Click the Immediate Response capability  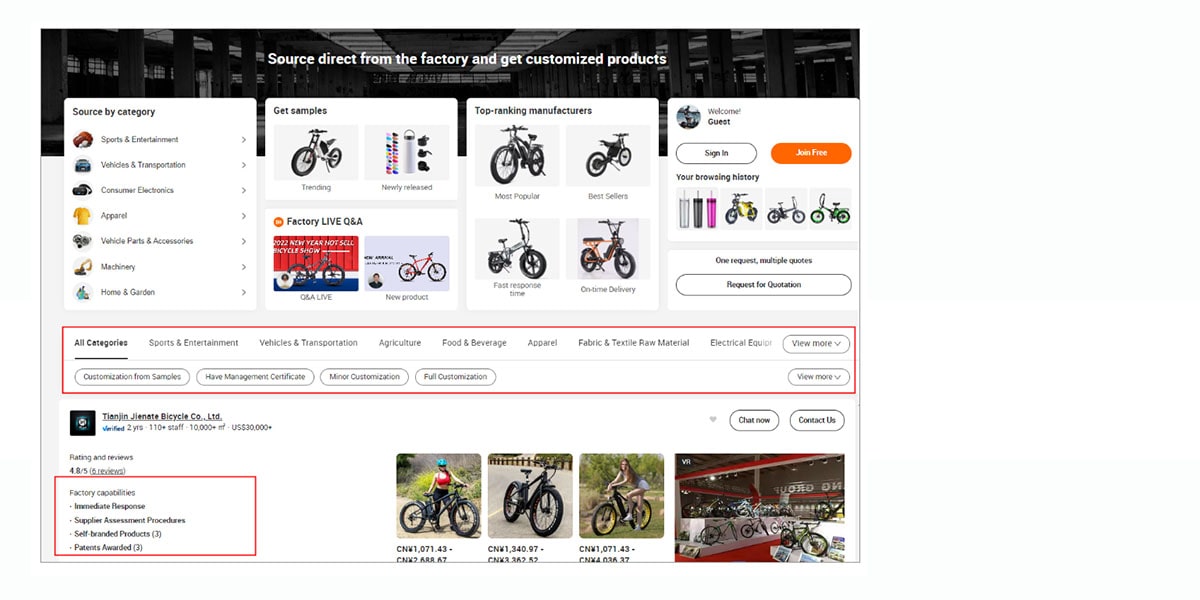110,506
